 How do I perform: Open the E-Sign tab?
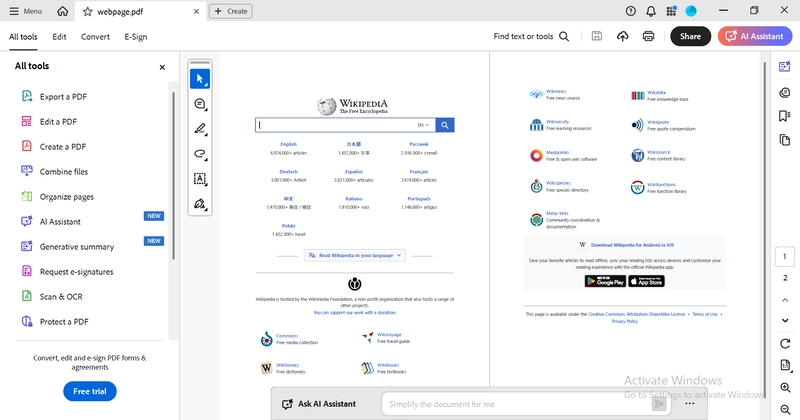(x=136, y=37)
